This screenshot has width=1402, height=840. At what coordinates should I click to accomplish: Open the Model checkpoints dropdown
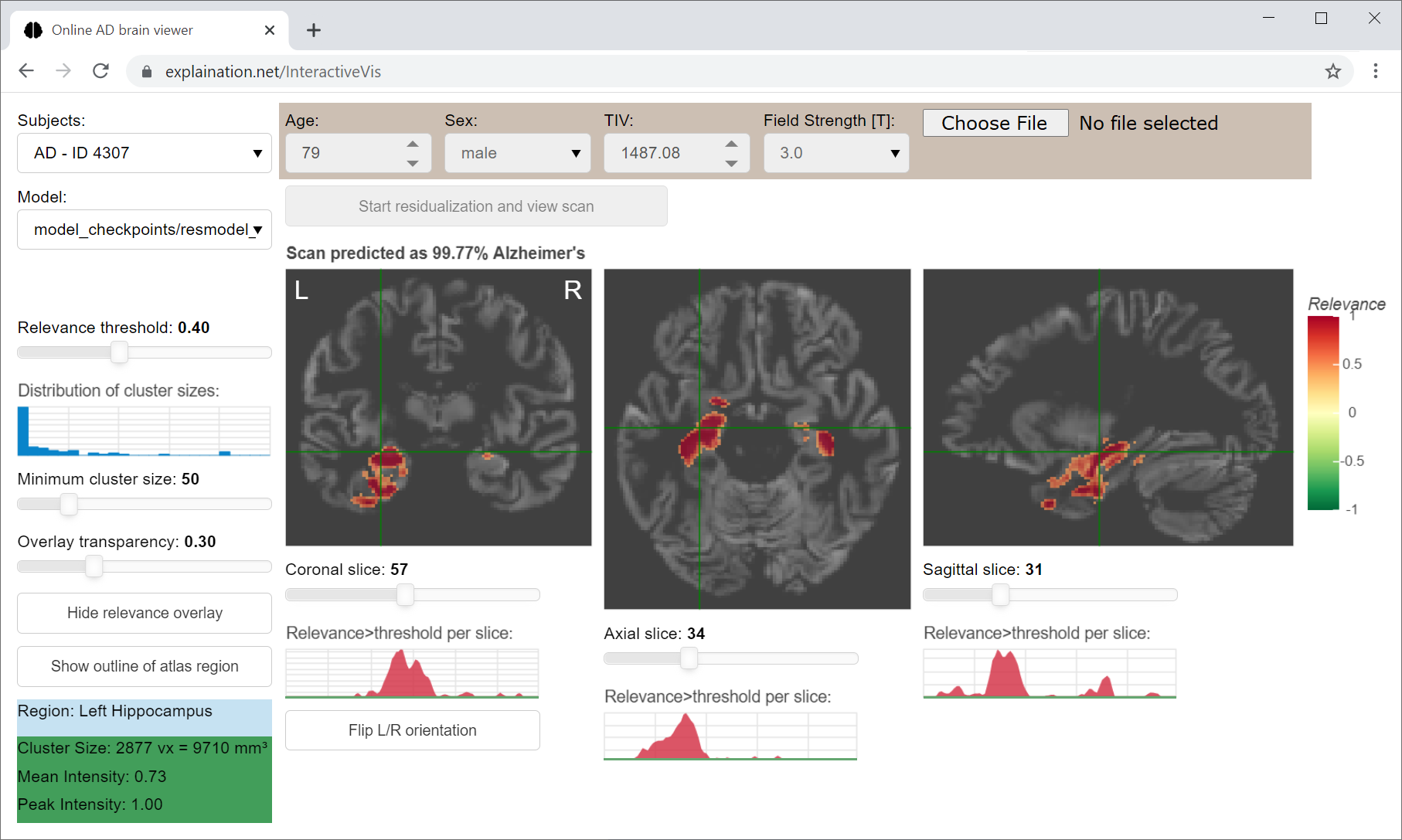click(145, 230)
